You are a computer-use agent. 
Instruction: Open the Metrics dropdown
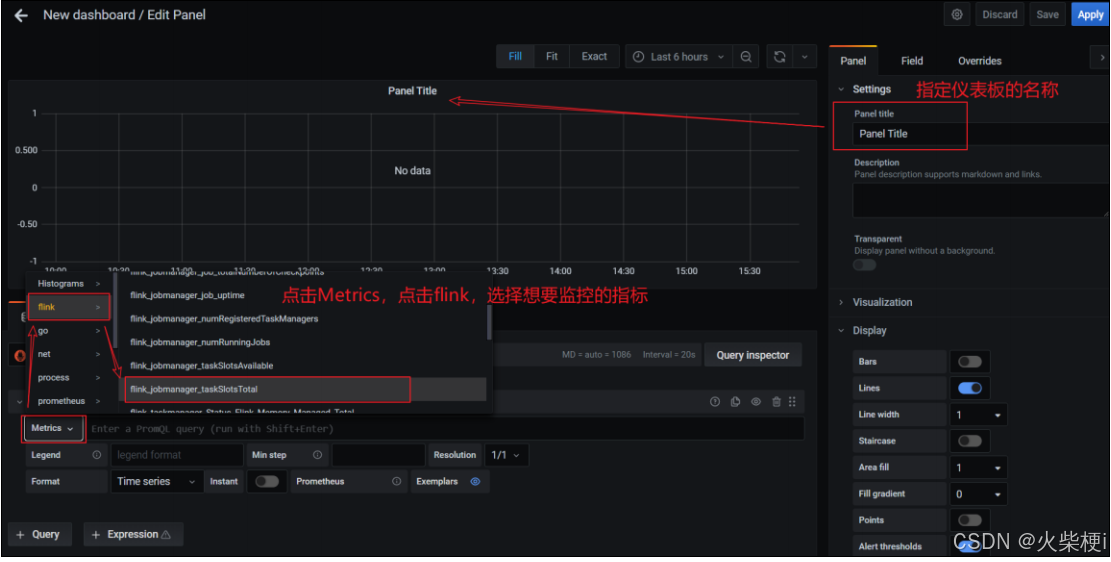tap(53, 429)
